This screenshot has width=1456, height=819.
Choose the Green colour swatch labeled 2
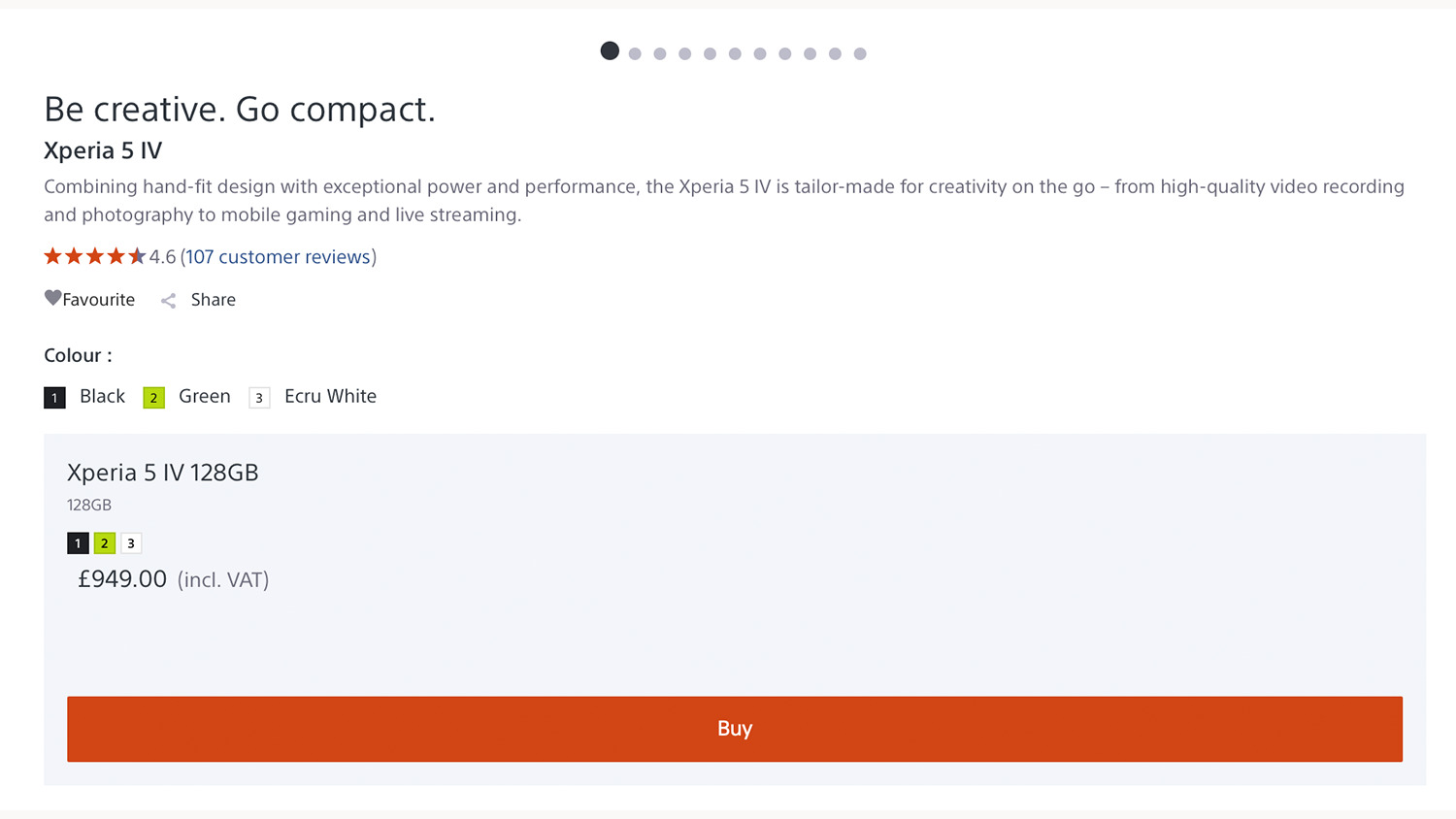point(153,398)
